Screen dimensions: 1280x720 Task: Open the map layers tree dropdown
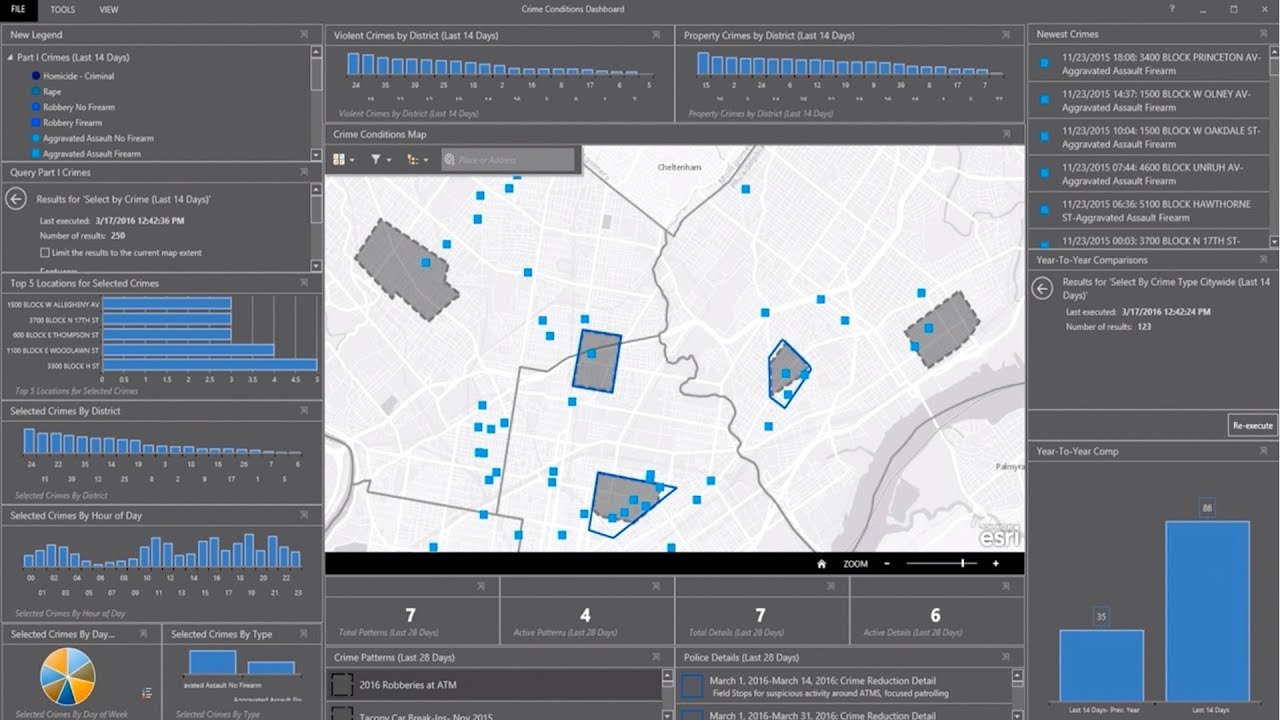coord(417,159)
